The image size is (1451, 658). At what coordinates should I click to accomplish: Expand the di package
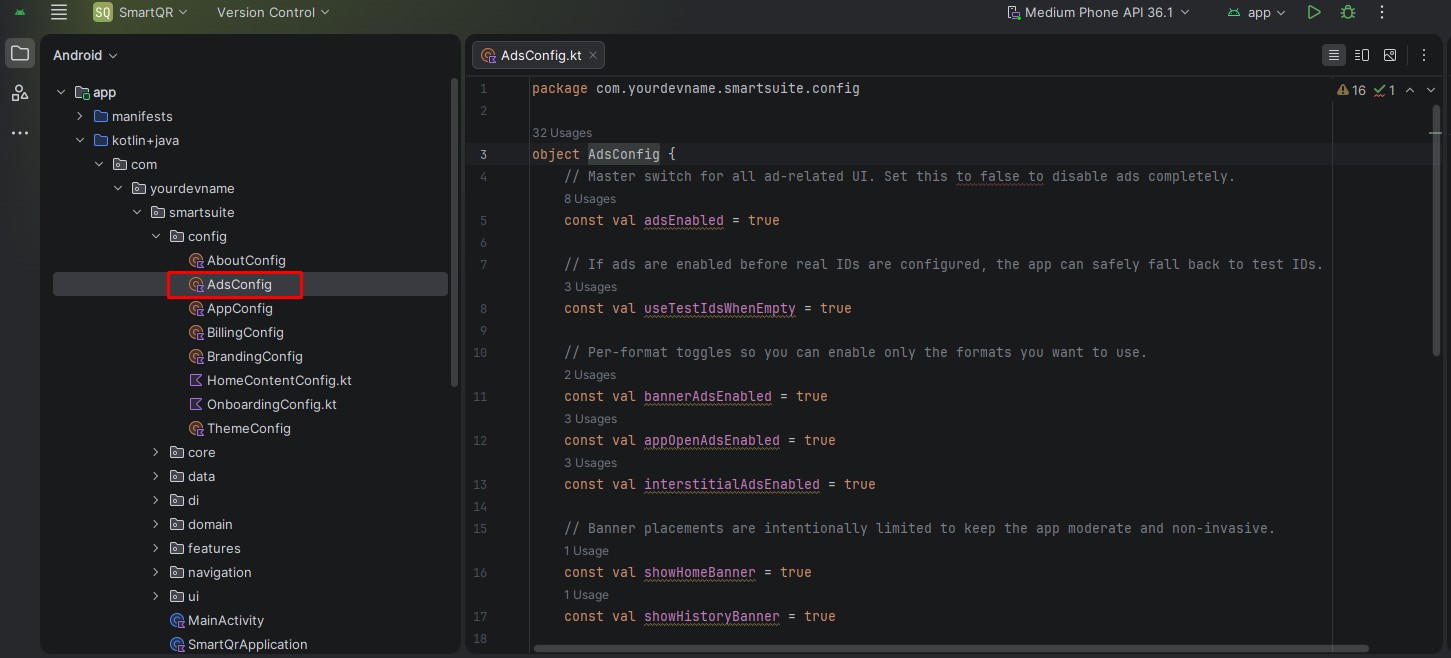pyautogui.click(x=156, y=500)
